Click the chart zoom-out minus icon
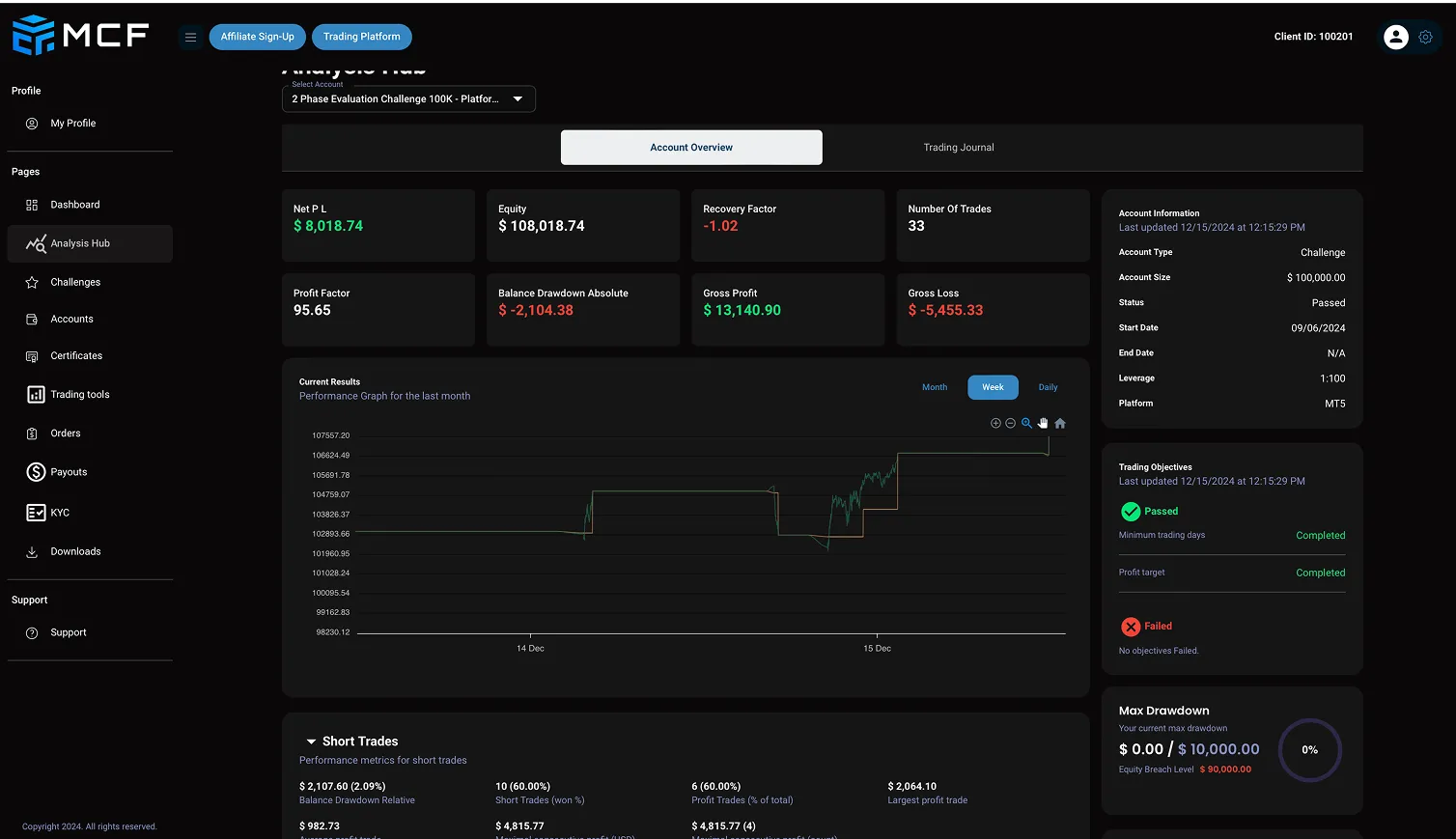The height and width of the screenshot is (839, 1456). click(1011, 423)
